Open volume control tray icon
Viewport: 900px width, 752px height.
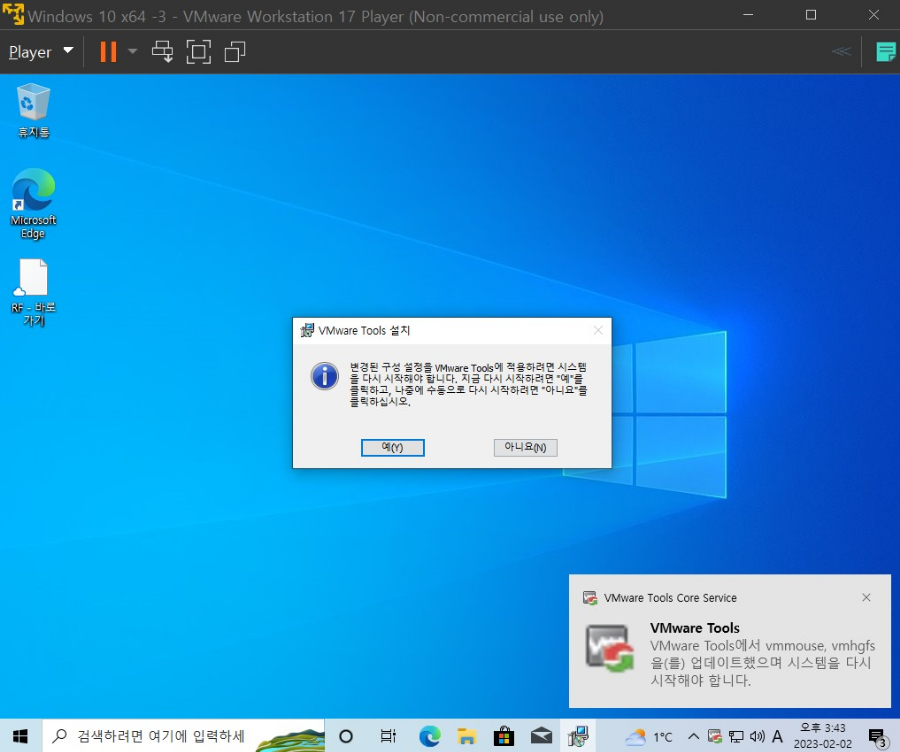(x=757, y=736)
